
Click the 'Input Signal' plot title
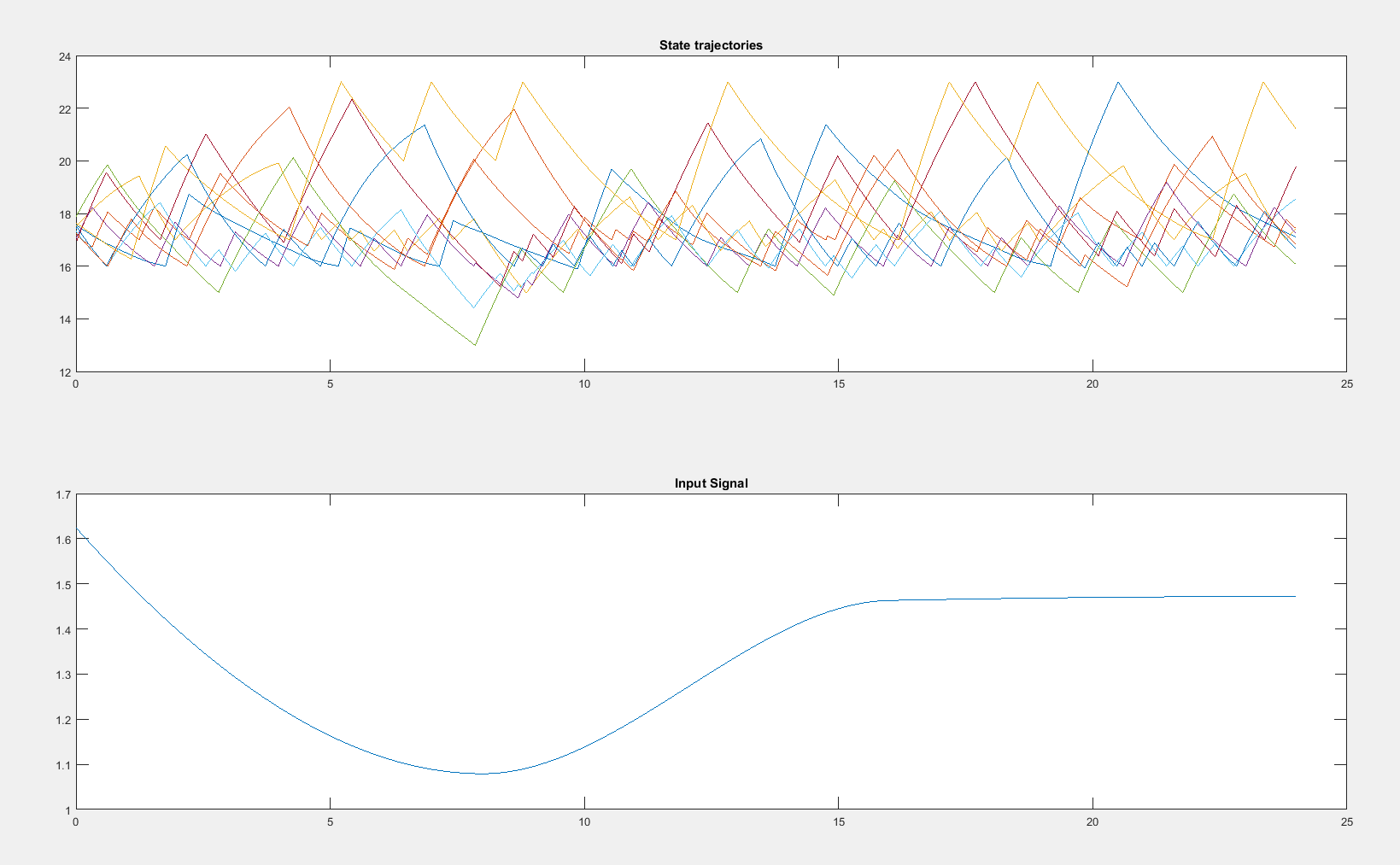click(711, 483)
